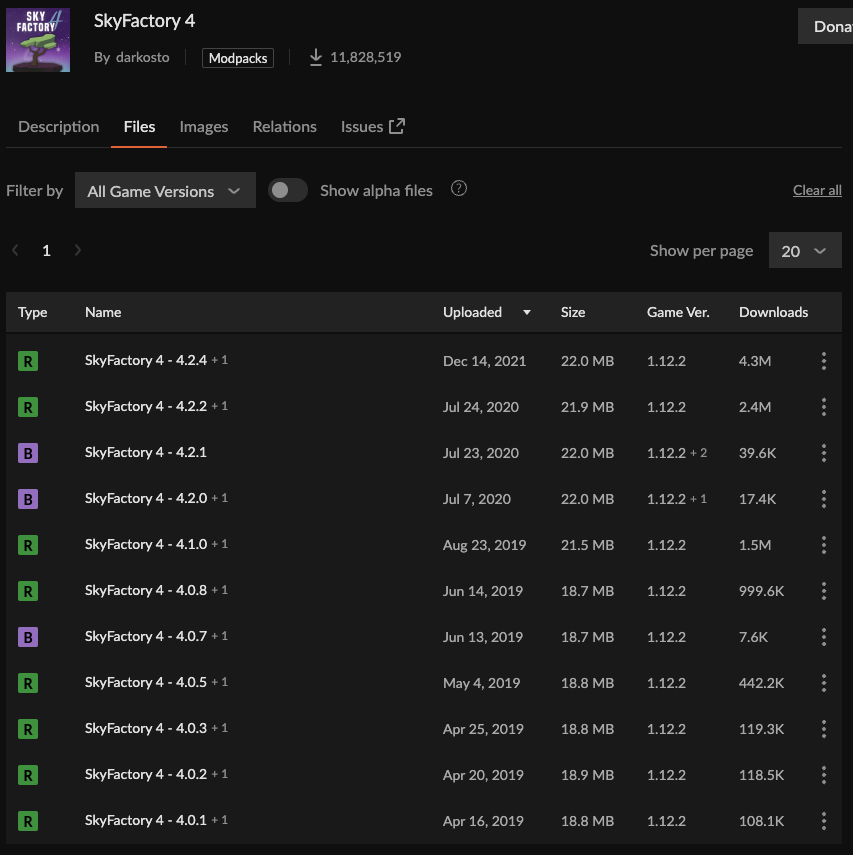Click the Release badge on the 4.2.4 row
Image resolution: width=853 pixels, height=855 pixels.
click(x=28, y=361)
